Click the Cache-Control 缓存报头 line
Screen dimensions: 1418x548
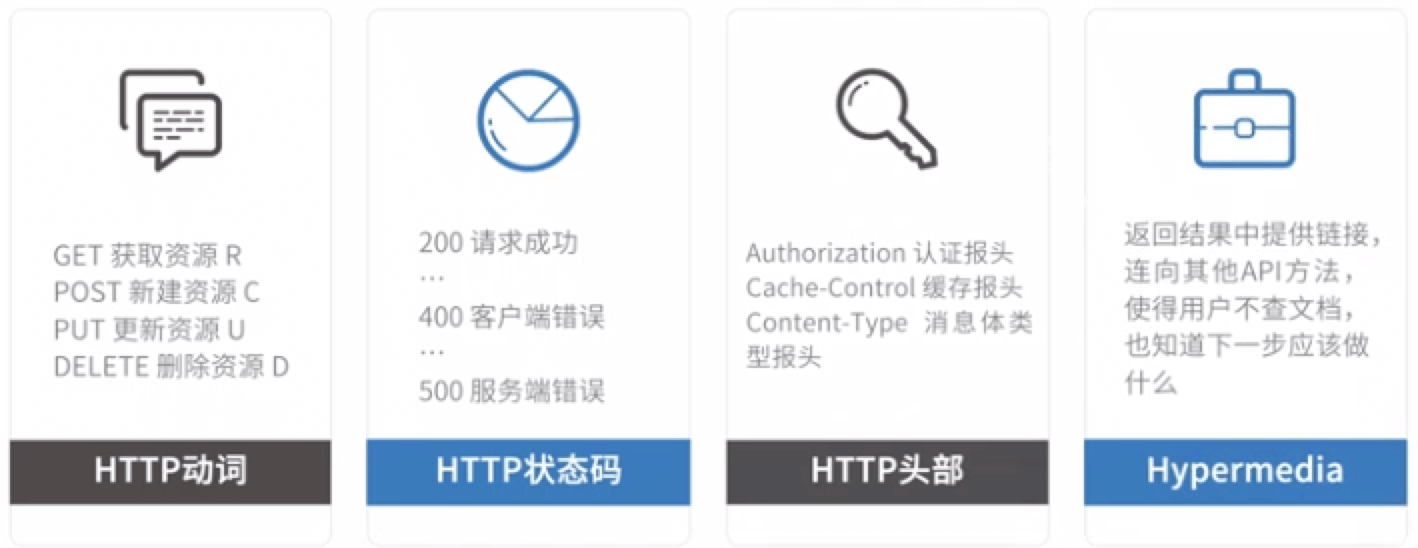tap(884, 289)
